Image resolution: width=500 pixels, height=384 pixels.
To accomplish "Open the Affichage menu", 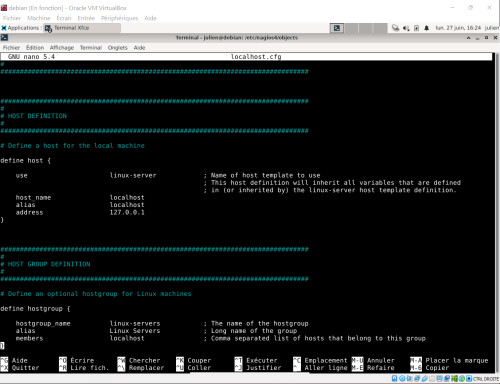I will 62,48.
